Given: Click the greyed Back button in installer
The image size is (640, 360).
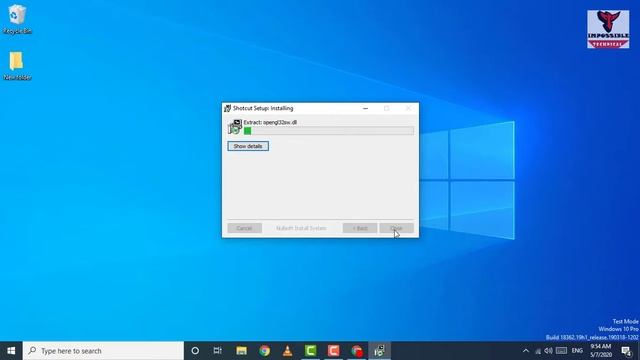Looking at the screenshot, I should pyautogui.click(x=360, y=228).
